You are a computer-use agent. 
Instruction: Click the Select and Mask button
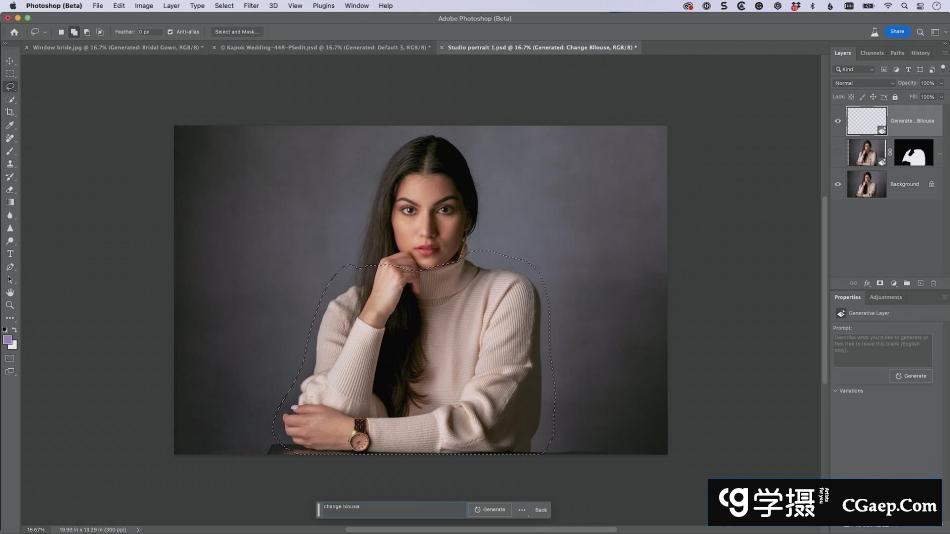(237, 32)
